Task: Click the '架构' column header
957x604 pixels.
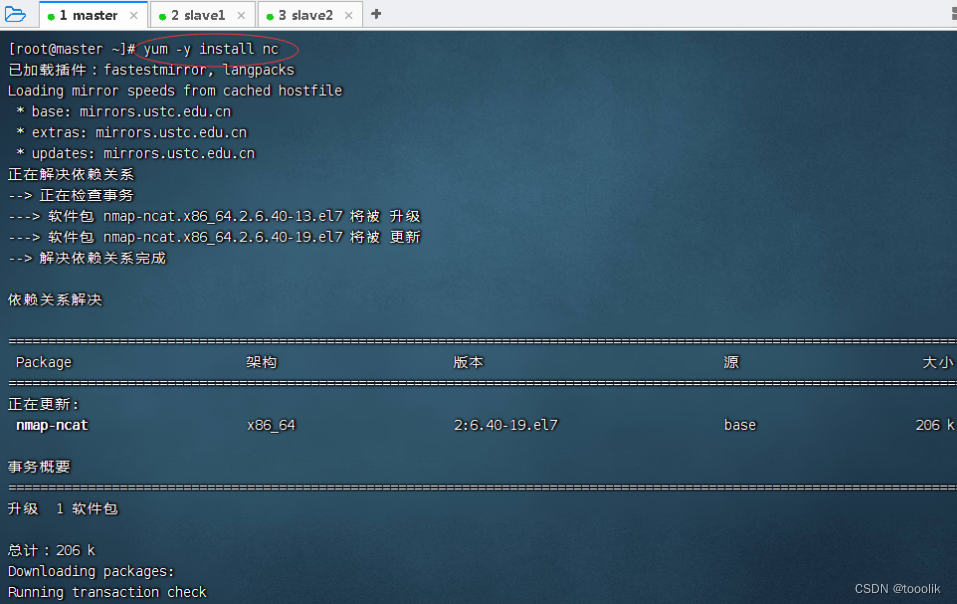Action: click(x=261, y=362)
